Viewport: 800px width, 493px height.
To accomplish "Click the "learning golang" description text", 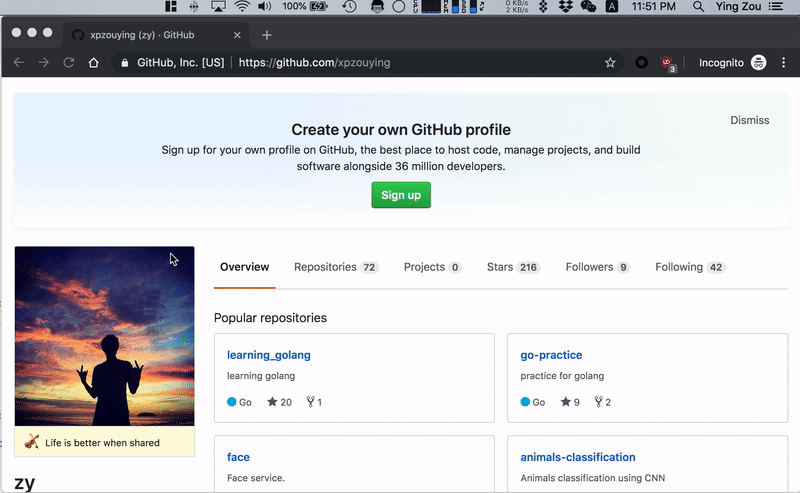I will pos(261,376).
